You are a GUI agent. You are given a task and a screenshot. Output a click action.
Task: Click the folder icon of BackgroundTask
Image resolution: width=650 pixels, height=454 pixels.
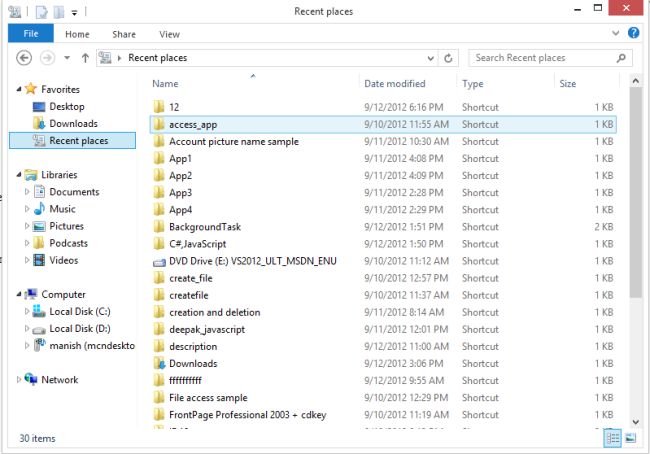click(159, 226)
